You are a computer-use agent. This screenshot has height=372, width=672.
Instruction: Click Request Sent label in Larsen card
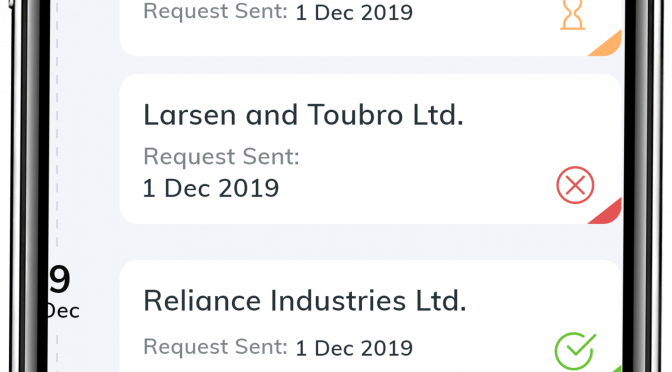click(221, 156)
